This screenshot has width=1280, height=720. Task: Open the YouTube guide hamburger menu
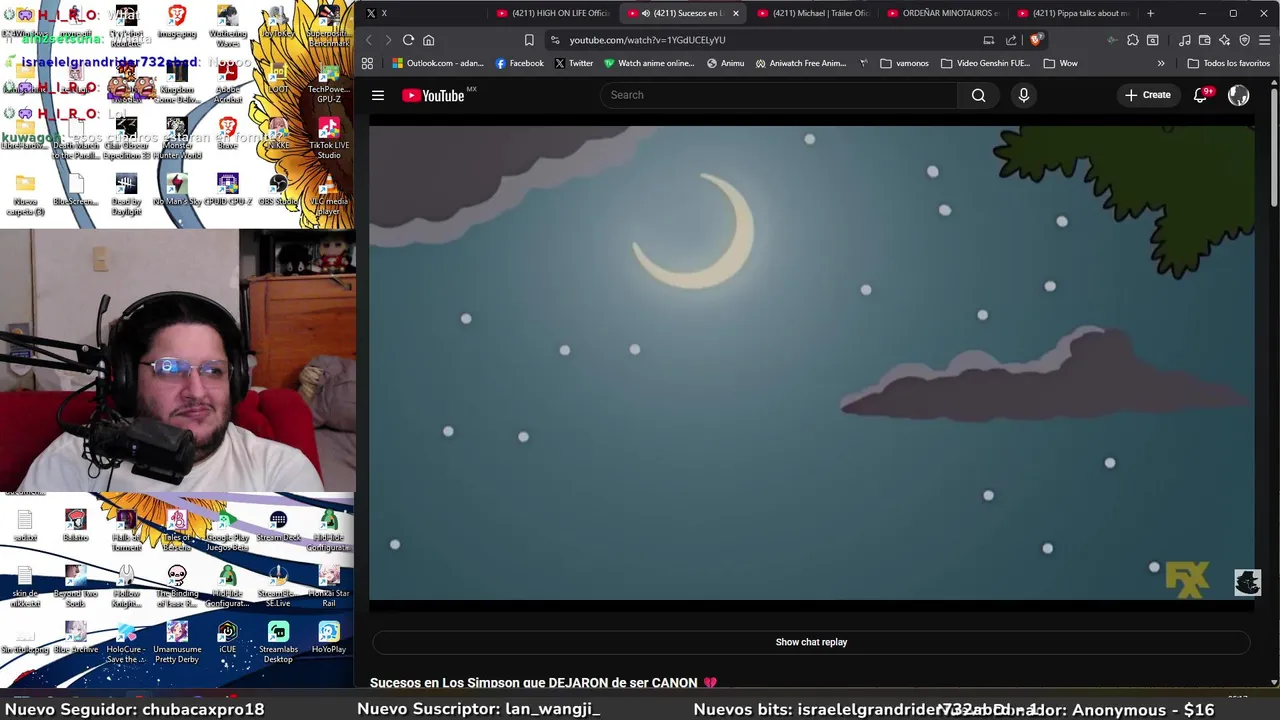[378, 95]
